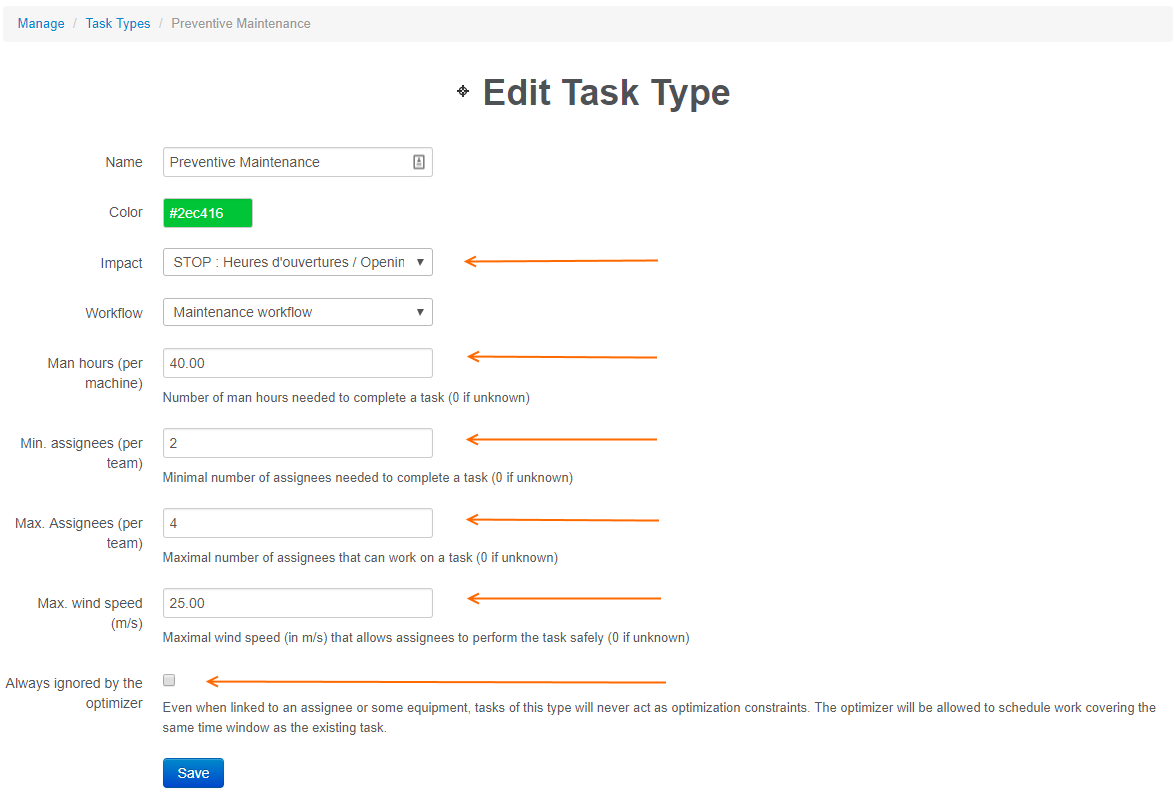Viewport: 1175px width, 799px height.
Task: Click the task type icon beside the heading
Action: pyautogui.click(x=462, y=91)
